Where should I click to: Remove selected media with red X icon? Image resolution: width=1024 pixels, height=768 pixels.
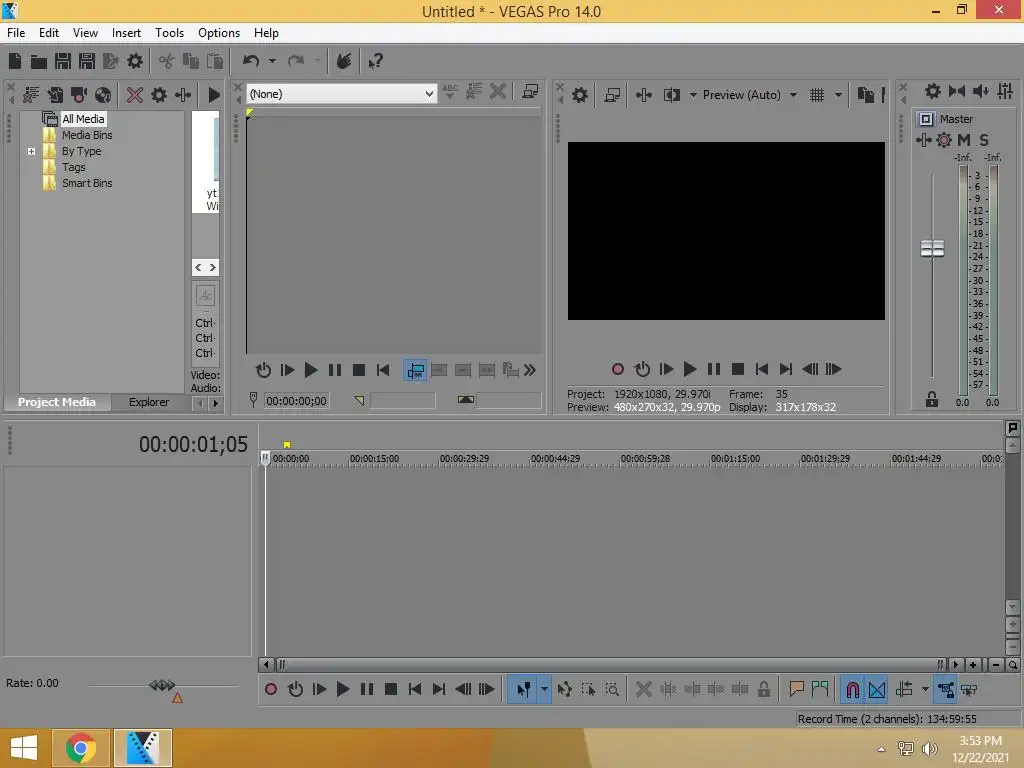[x=135, y=95]
